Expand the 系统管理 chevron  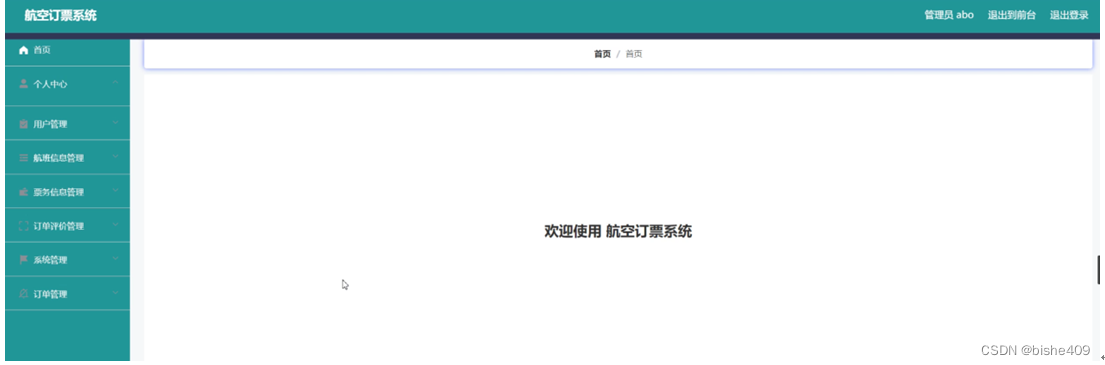(x=116, y=259)
